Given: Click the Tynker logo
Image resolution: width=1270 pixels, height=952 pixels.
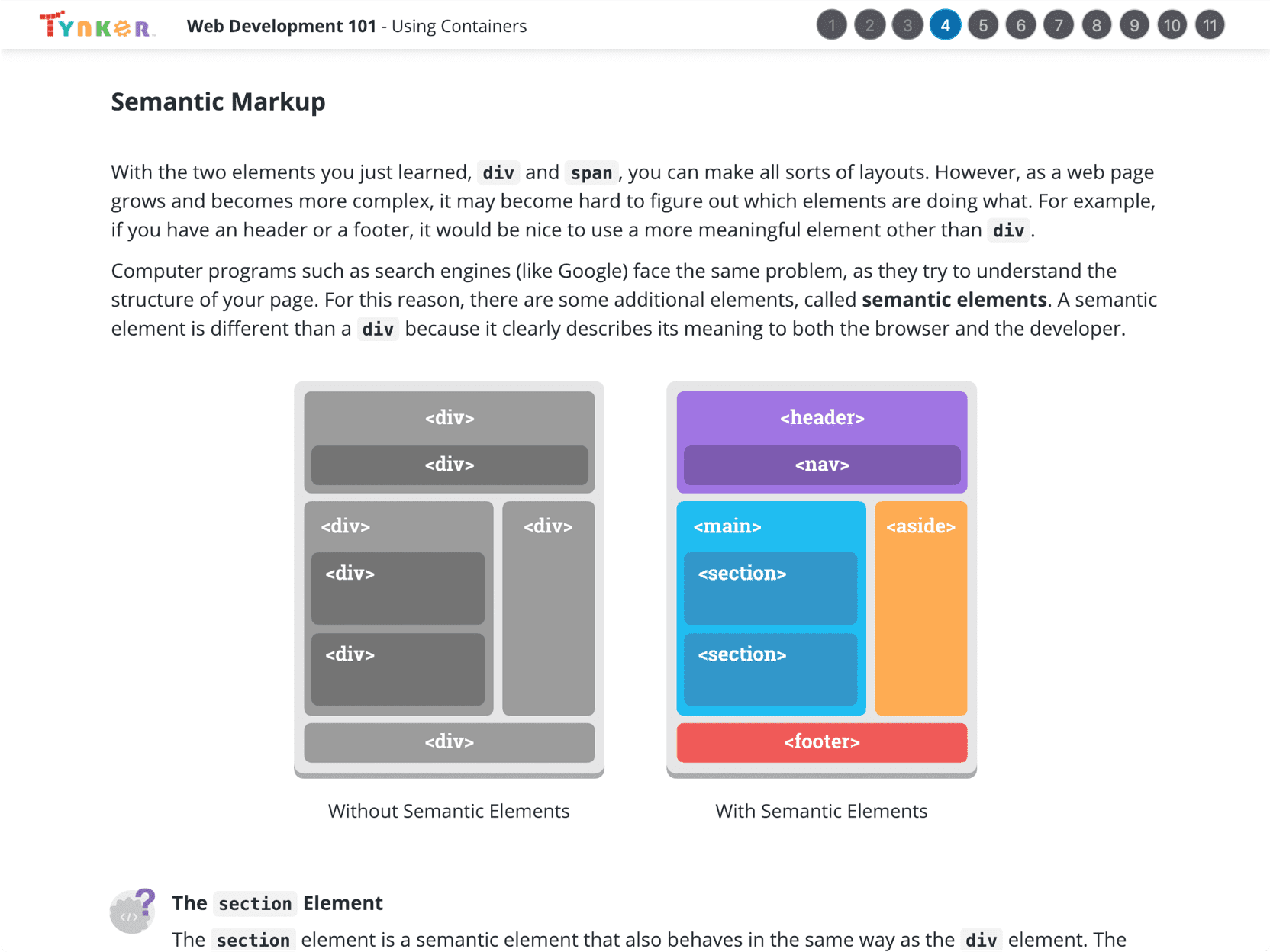Looking at the screenshot, I should (x=97, y=25).
